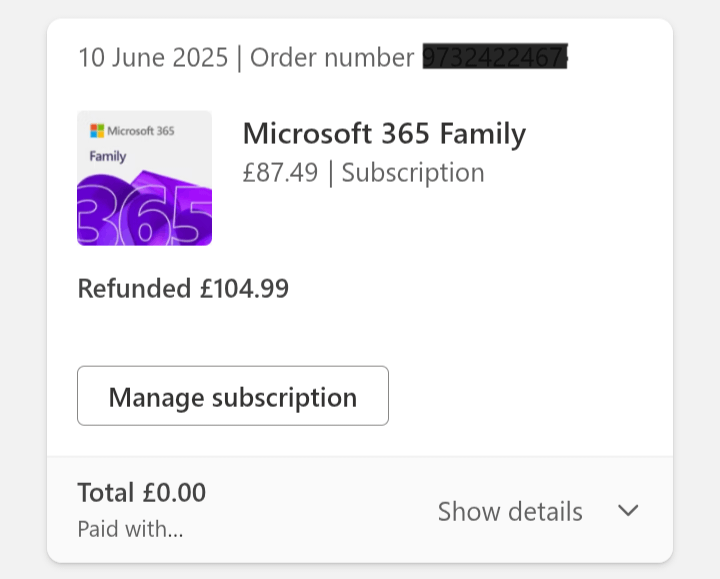Click the redacted order number value
Image resolution: width=720 pixels, height=579 pixels.
coord(494,57)
